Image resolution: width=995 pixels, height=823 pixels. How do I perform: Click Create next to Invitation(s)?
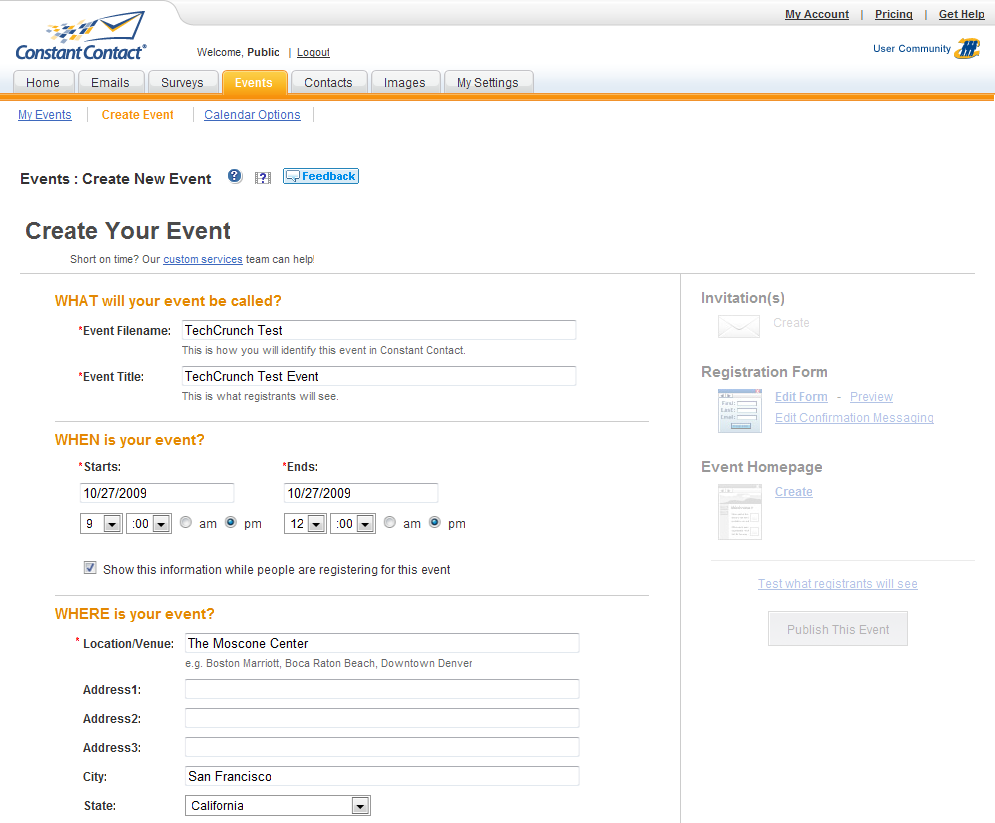pyautogui.click(x=791, y=323)
